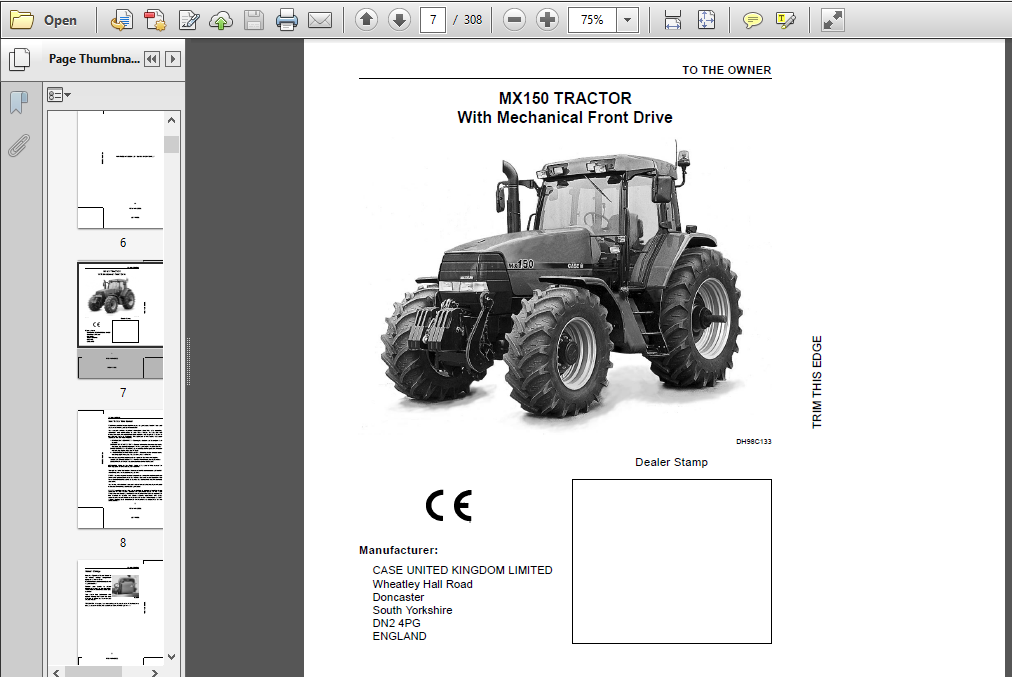The image size is (1012, 677).
Task: Click the Open folder button
Action: pos(43,20)
